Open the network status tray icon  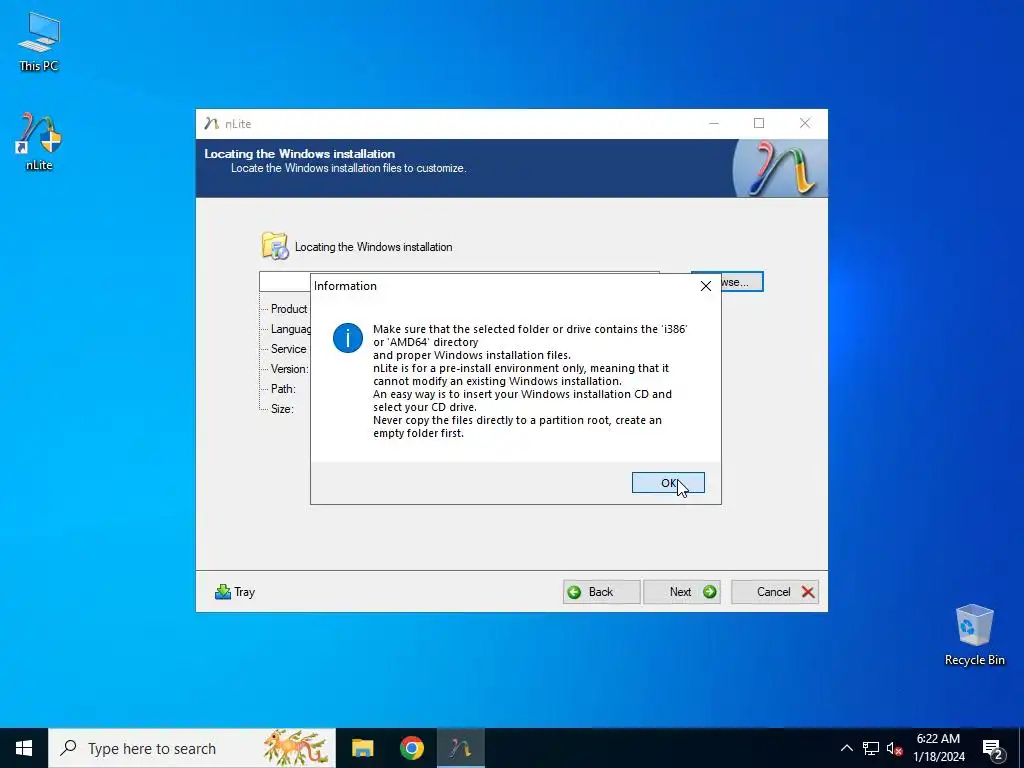tap(871, 748)
